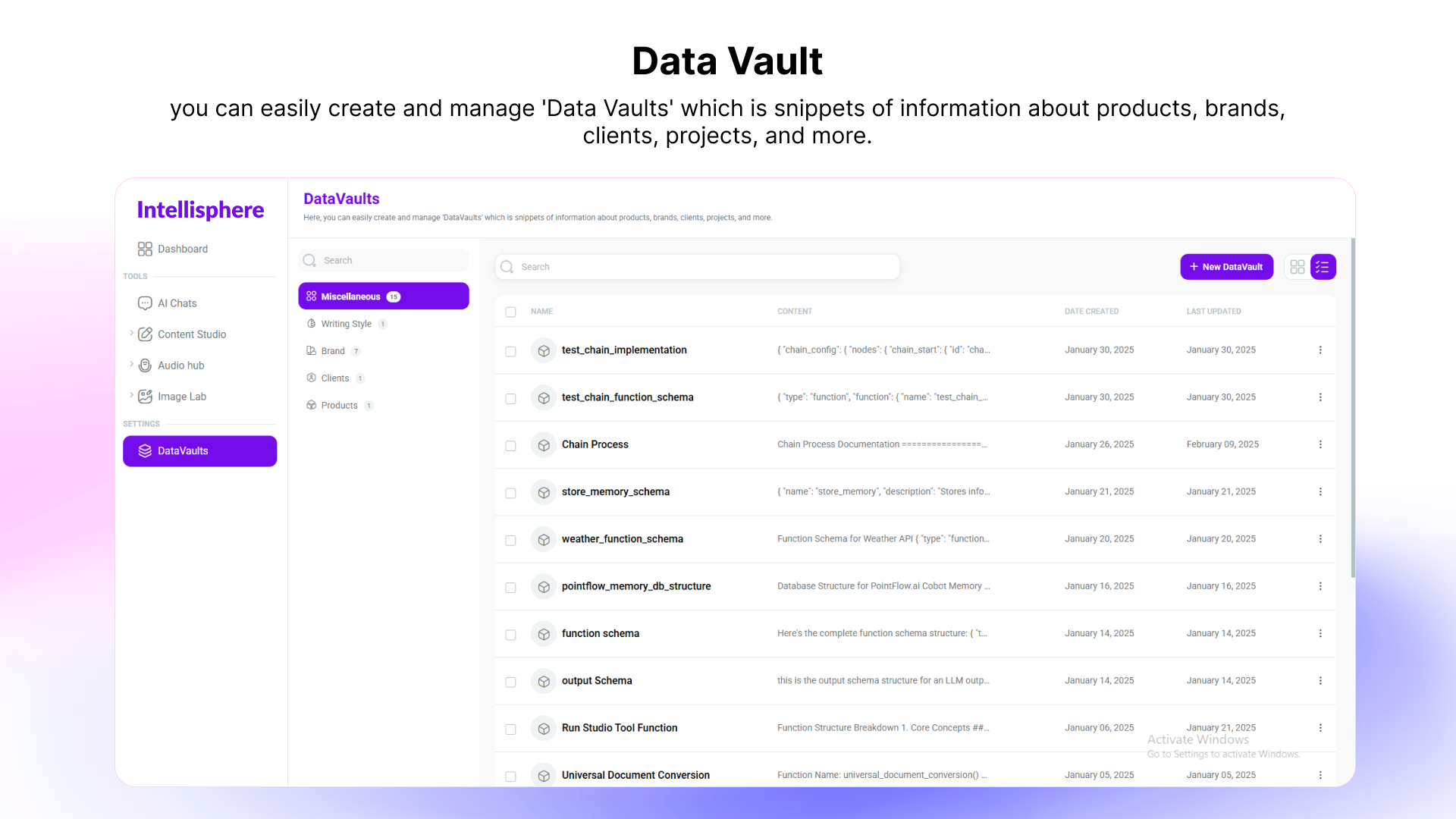Image resolution: width=1456 pixels, height=819 pixels.
Task: Check the box for store_memory_schema row
Action: click(x=510, y=493)
